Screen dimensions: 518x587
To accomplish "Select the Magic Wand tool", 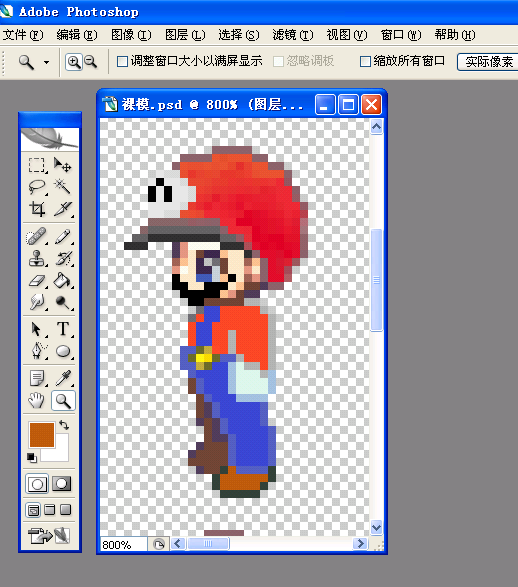I will click(63, 186).
